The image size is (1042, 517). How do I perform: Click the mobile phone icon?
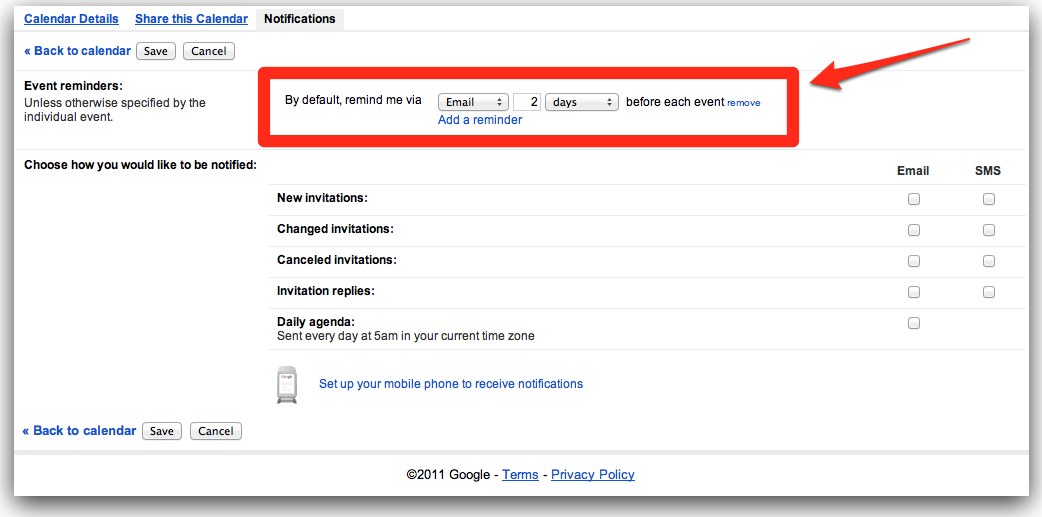point(286,385)
